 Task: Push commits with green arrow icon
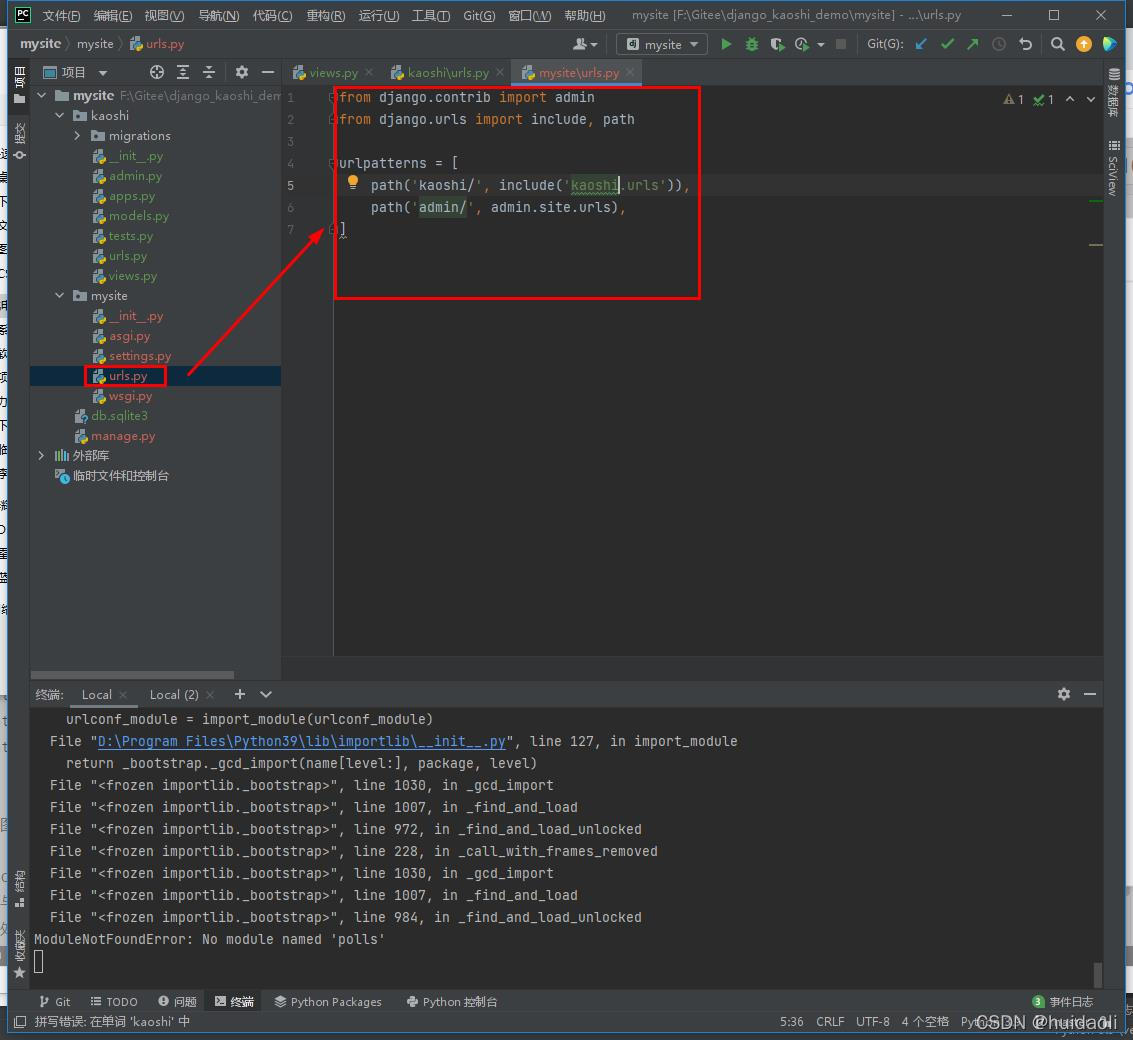coord(973,44)
